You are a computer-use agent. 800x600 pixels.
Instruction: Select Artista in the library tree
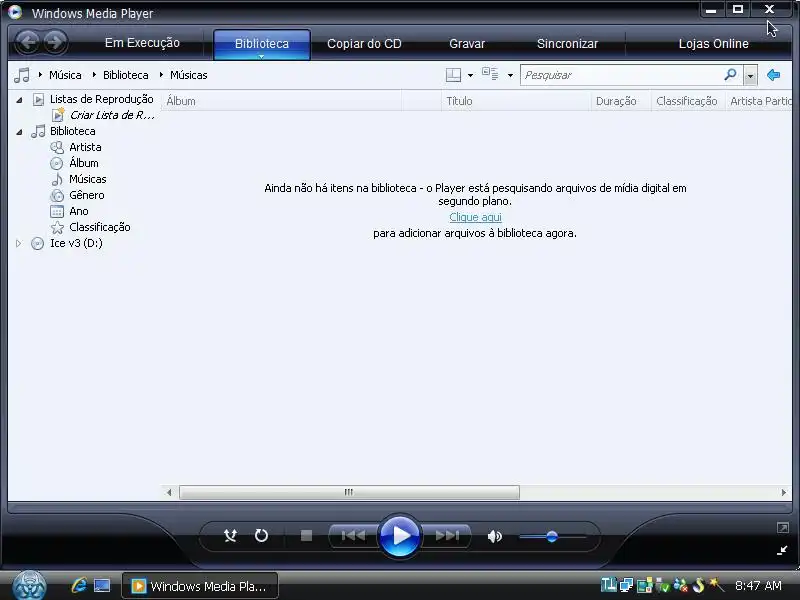point(85,147)
